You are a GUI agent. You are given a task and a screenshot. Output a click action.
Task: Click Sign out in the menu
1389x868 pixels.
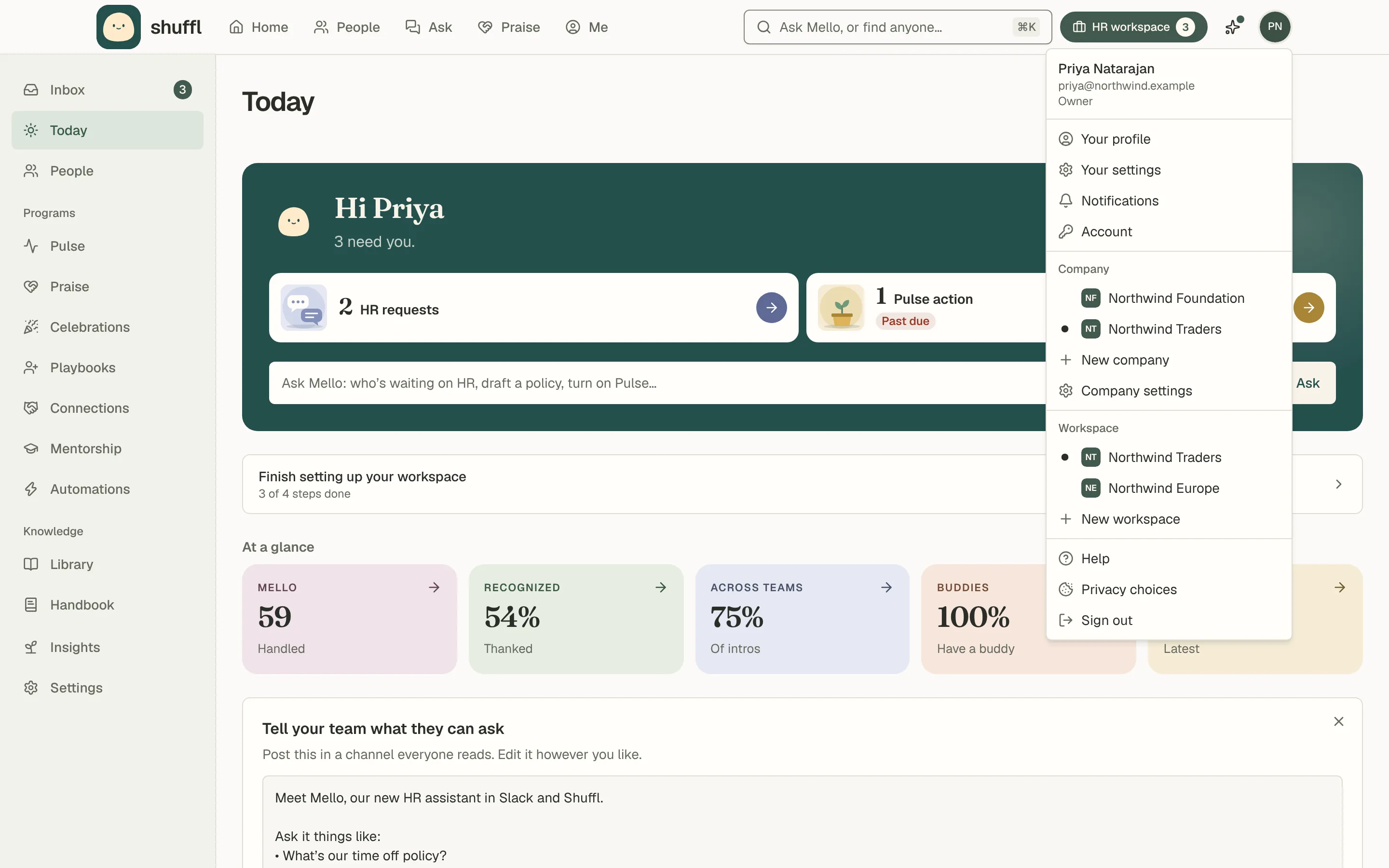[x=1169, y=620]
